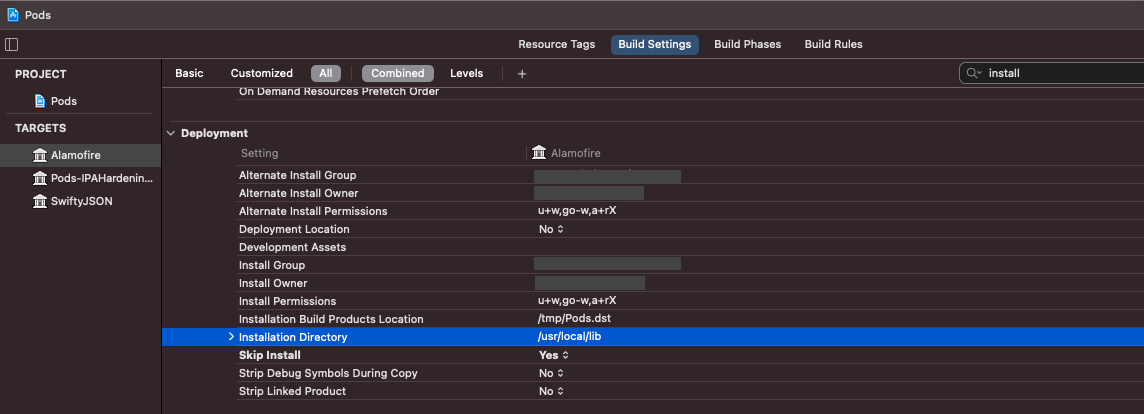This screenshot has width=1144, height=414.
Task: Switch to the Build Phases tab
Action: tap(747, 45)
